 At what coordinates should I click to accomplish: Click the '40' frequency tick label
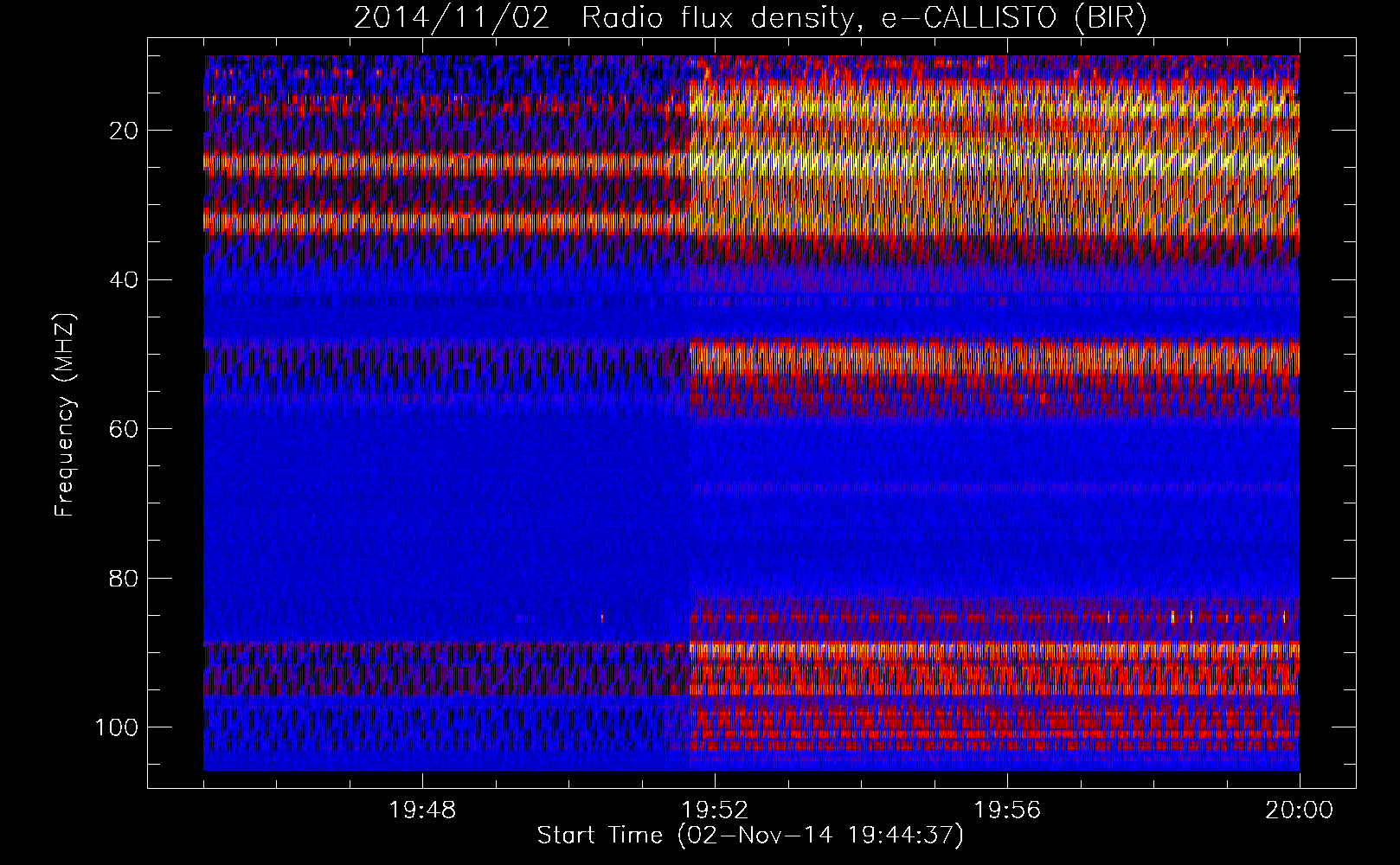pos(125,280)
